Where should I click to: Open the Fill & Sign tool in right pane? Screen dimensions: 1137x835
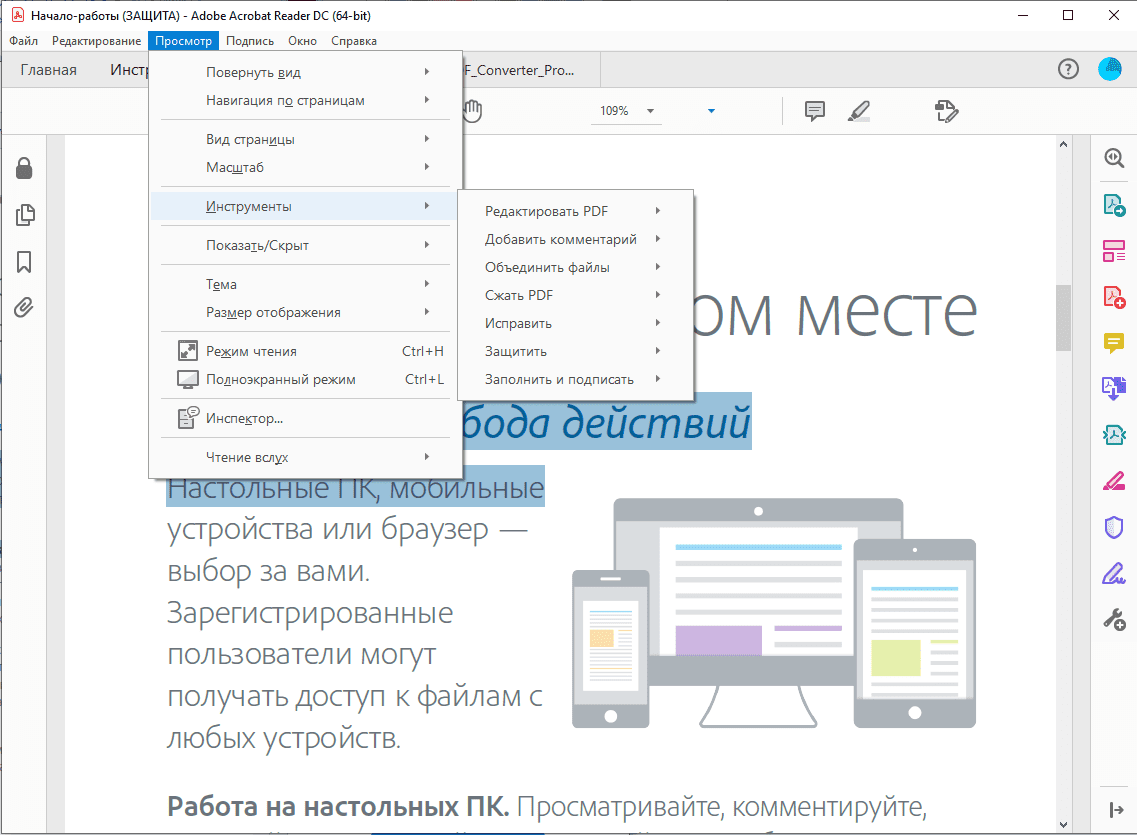click(x=1114, y=573)
